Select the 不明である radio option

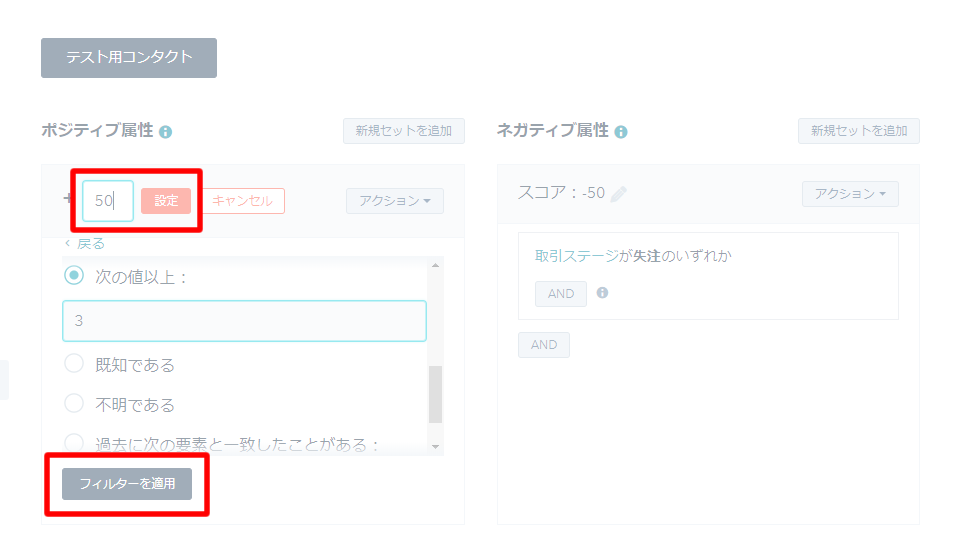coord(74,403)
